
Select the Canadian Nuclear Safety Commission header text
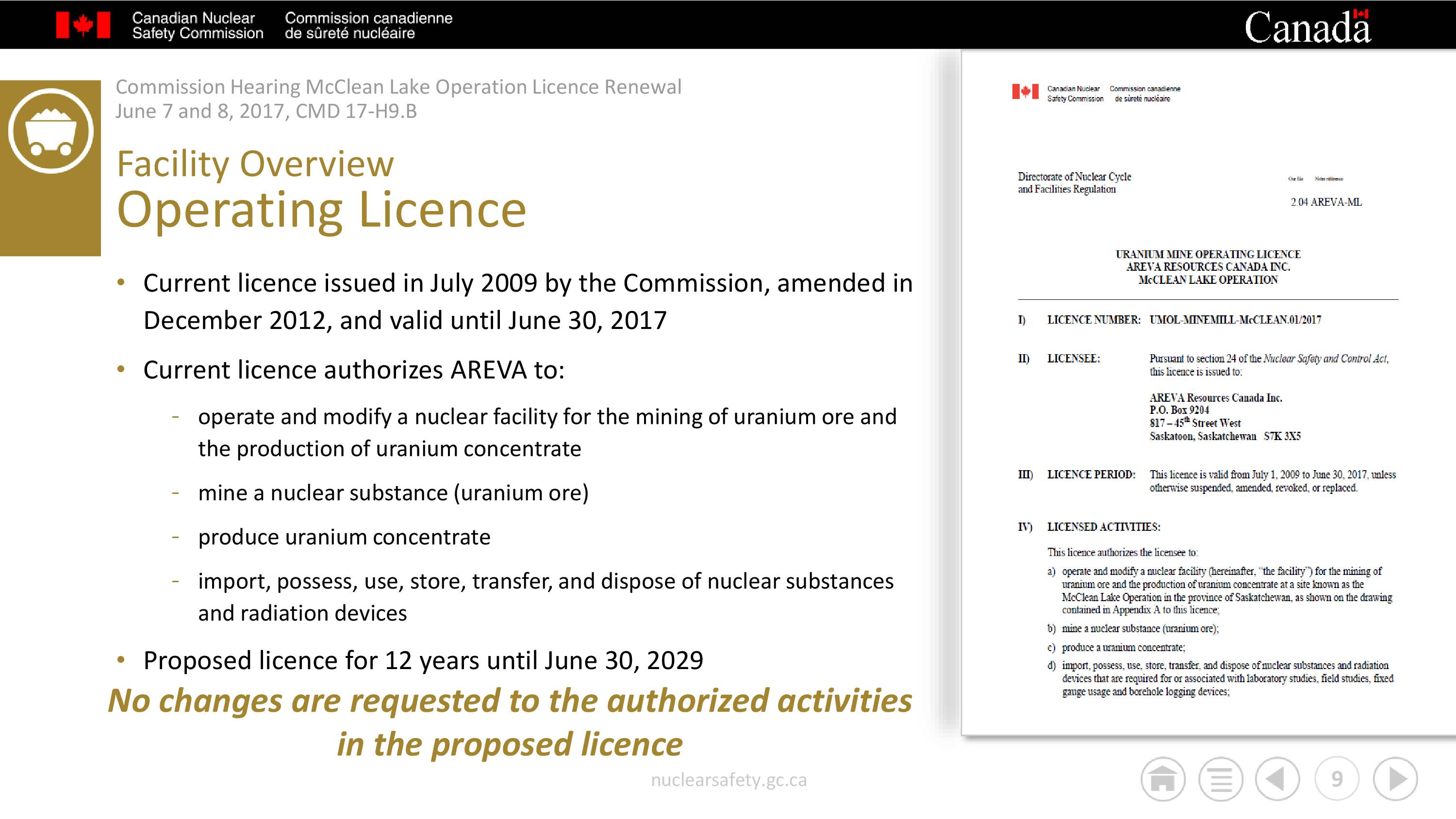click(198, 25)
